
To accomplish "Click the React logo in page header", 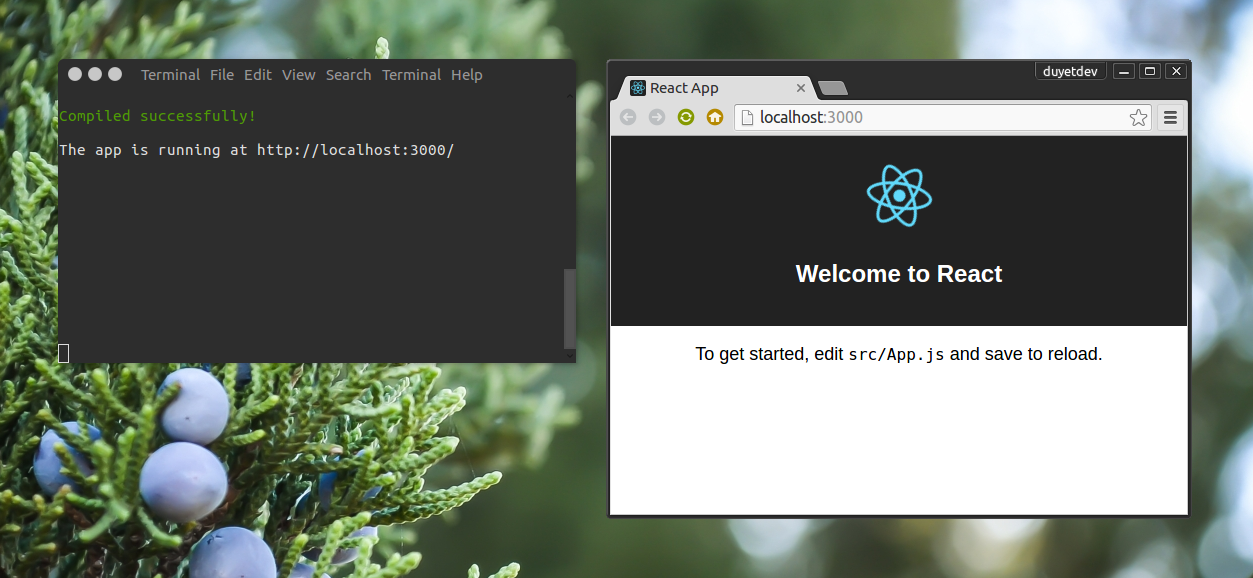I will (899, 195).
